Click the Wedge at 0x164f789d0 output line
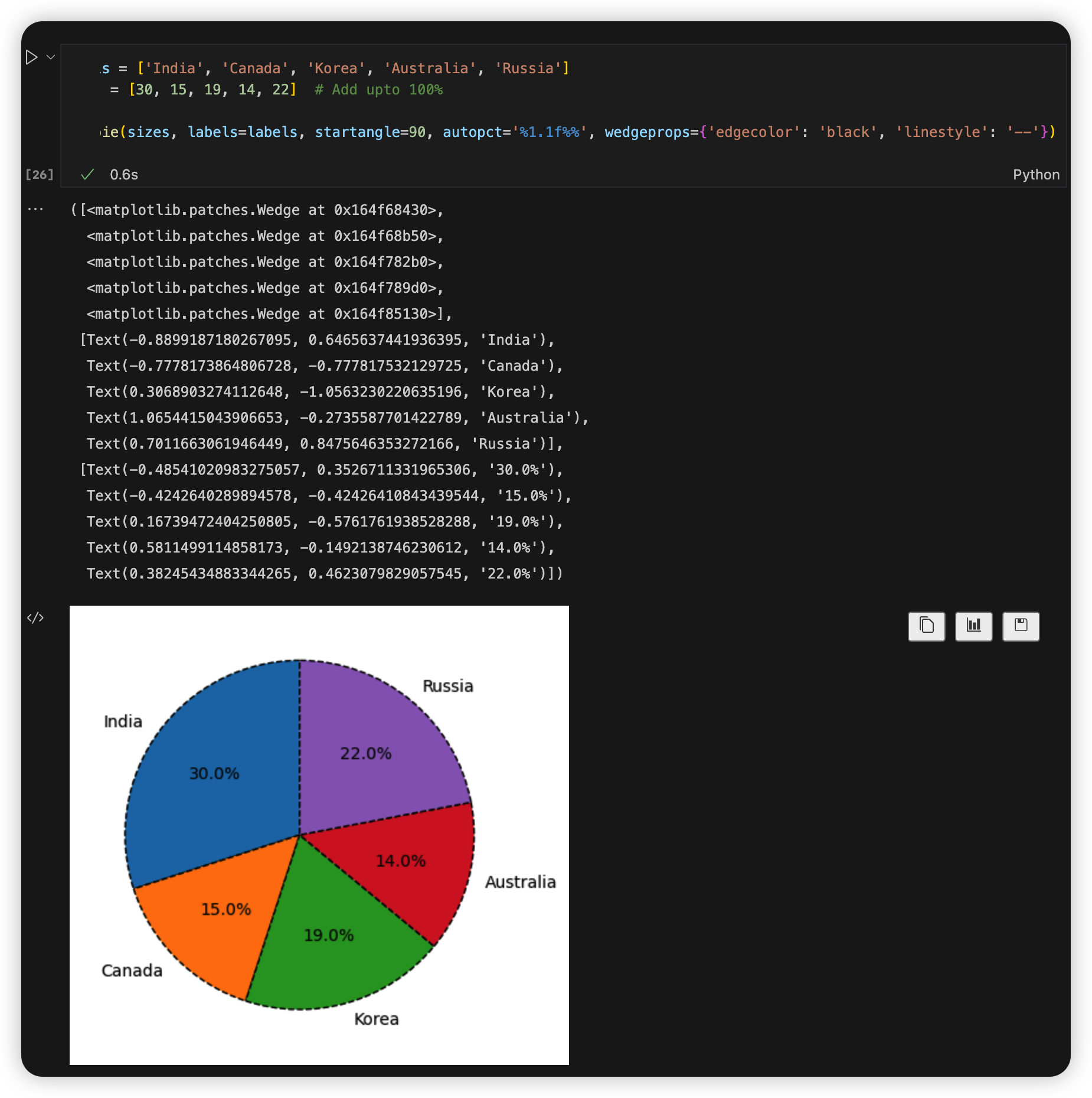The width and height of the screenshot is (1092, 1098). (264, 288)
